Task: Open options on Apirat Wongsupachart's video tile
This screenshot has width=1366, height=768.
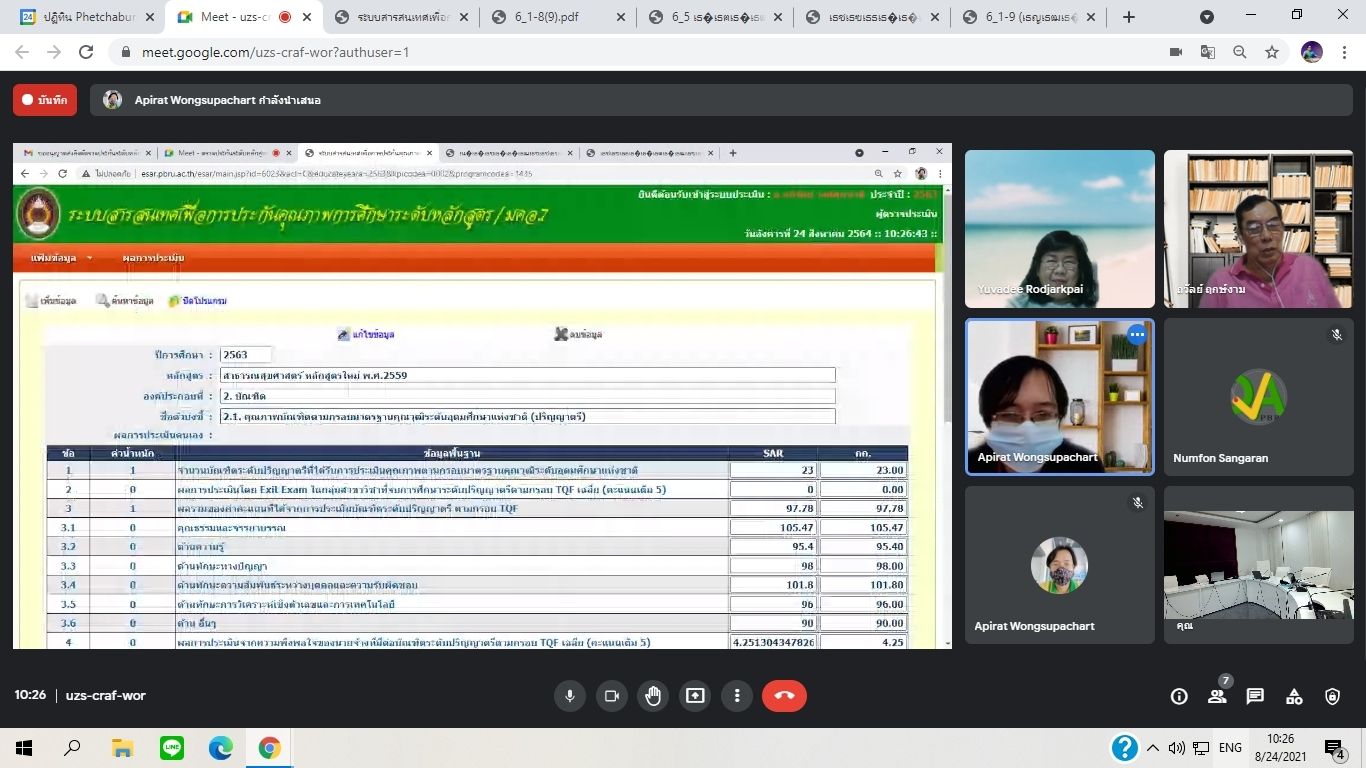Action: 1137,336
